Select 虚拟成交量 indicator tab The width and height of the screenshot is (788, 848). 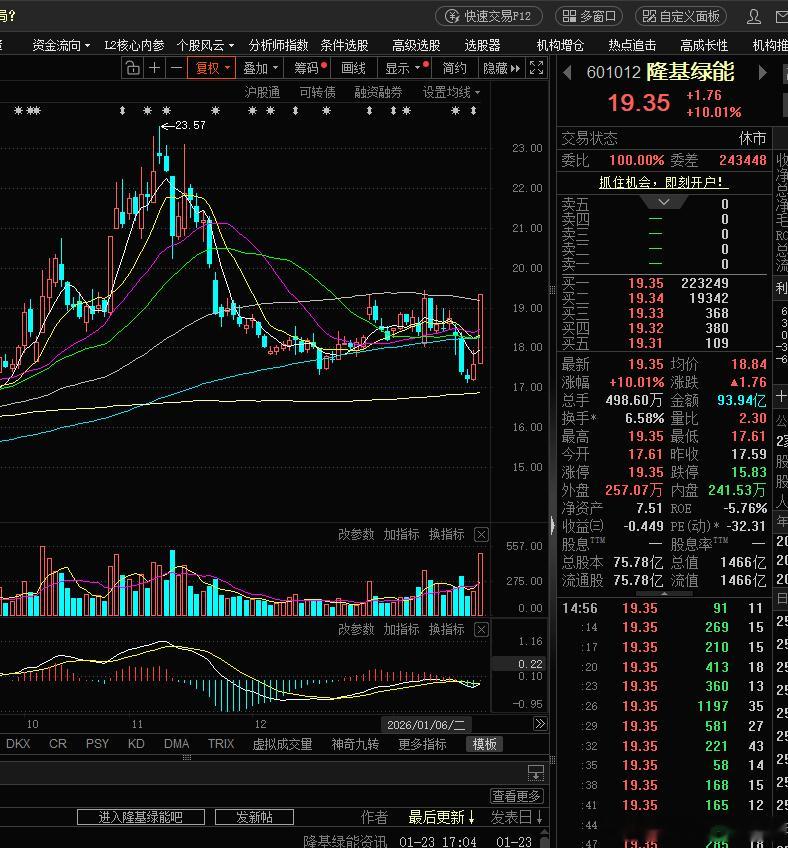coord(282,744)
